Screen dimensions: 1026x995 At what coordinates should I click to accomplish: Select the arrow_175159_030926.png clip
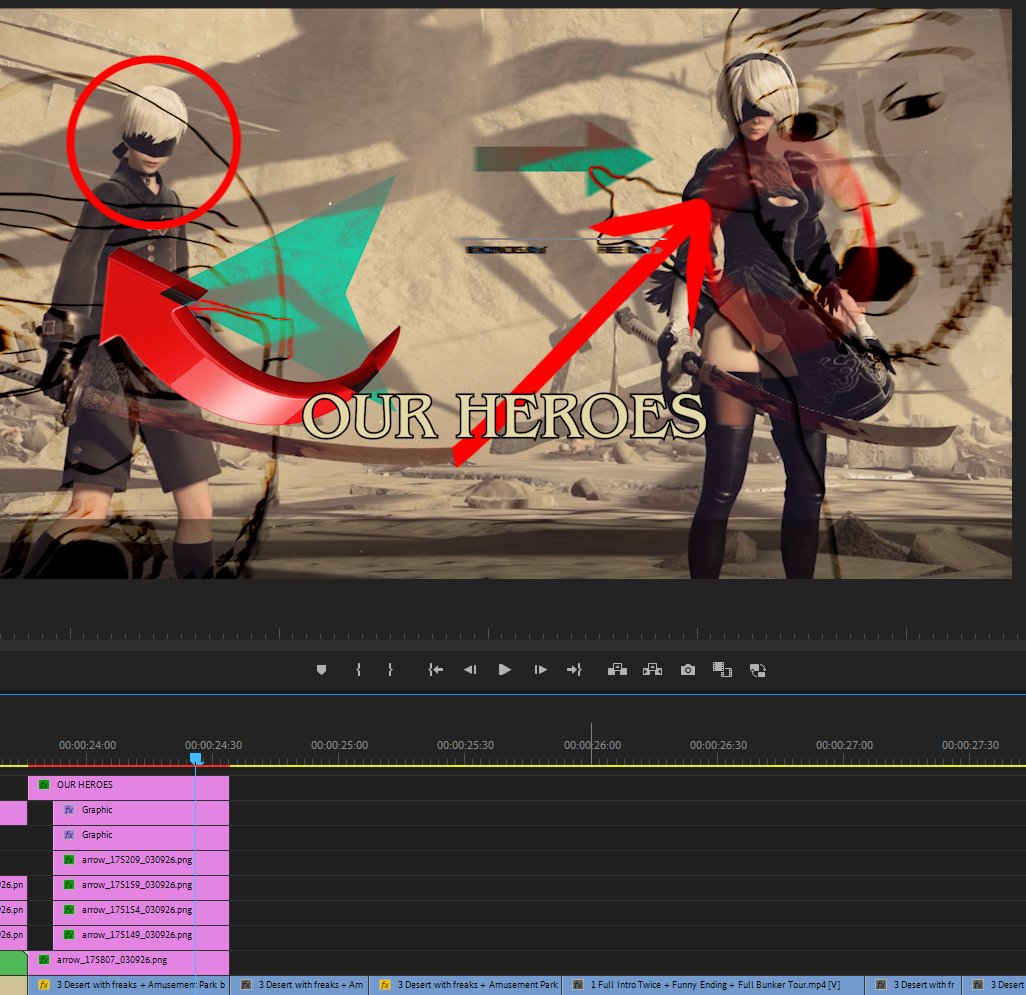pyautogui.click(x=141, y=888)
